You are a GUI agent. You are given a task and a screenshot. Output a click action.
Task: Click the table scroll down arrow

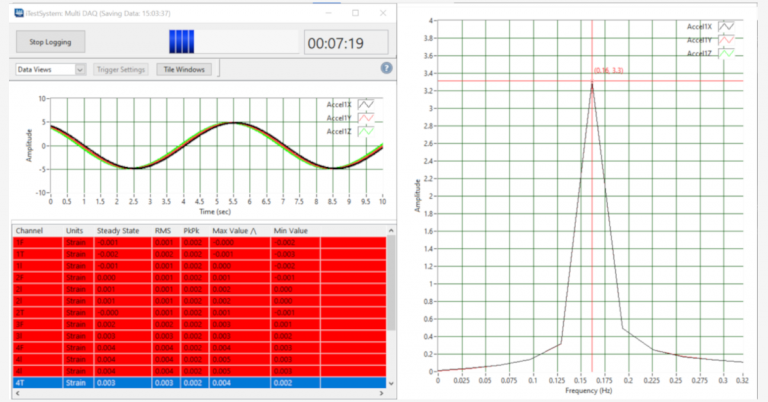[x=391, y=384]
